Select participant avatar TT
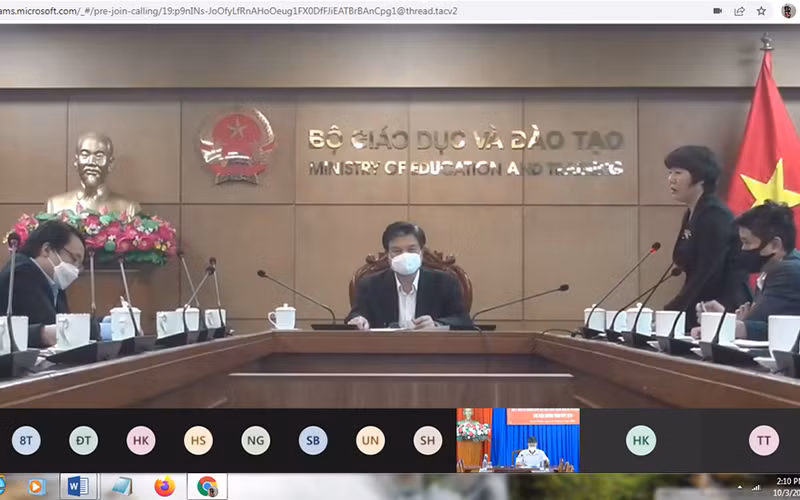 pyautogui.click(x=764, y=440)
